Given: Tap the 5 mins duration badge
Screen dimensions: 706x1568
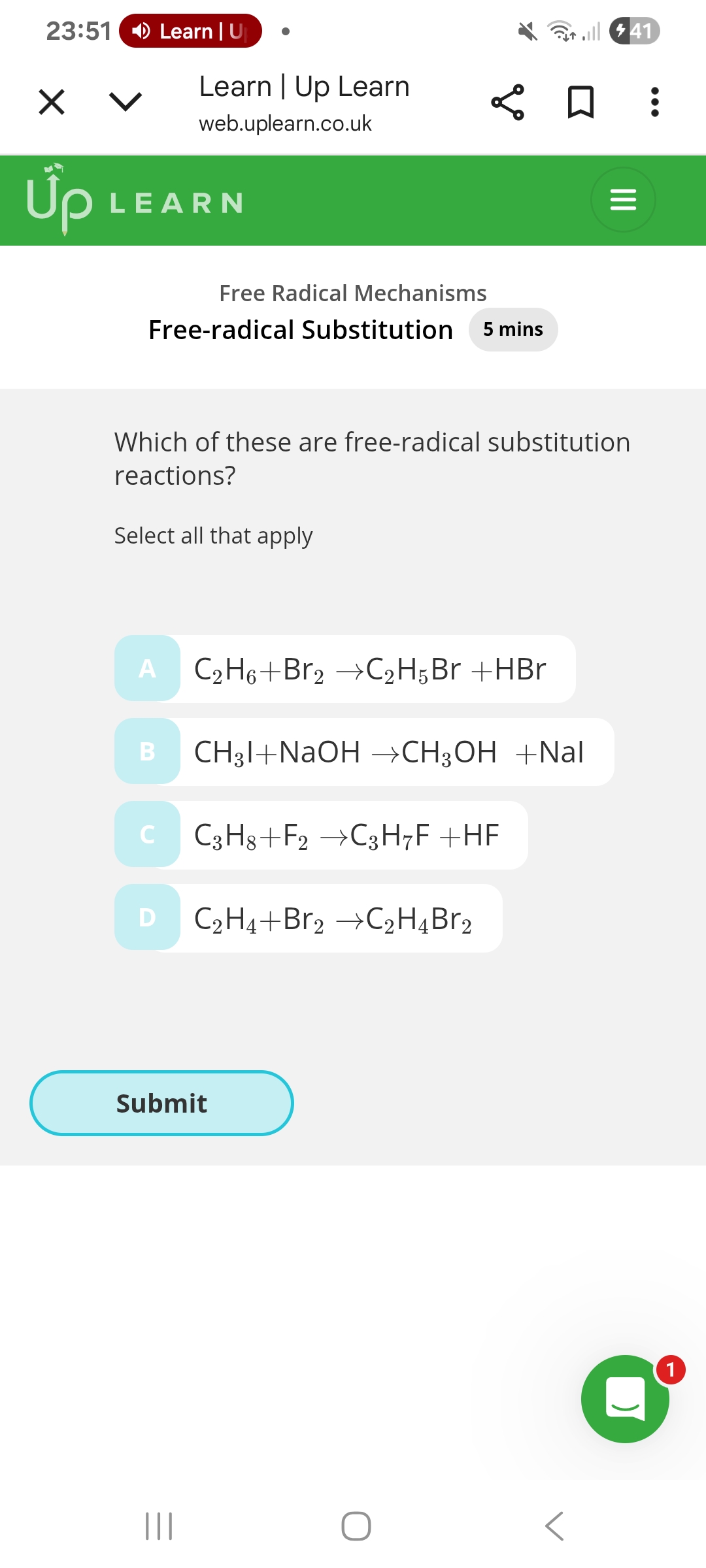Looking at the screenshot, I should pos(513,329).
